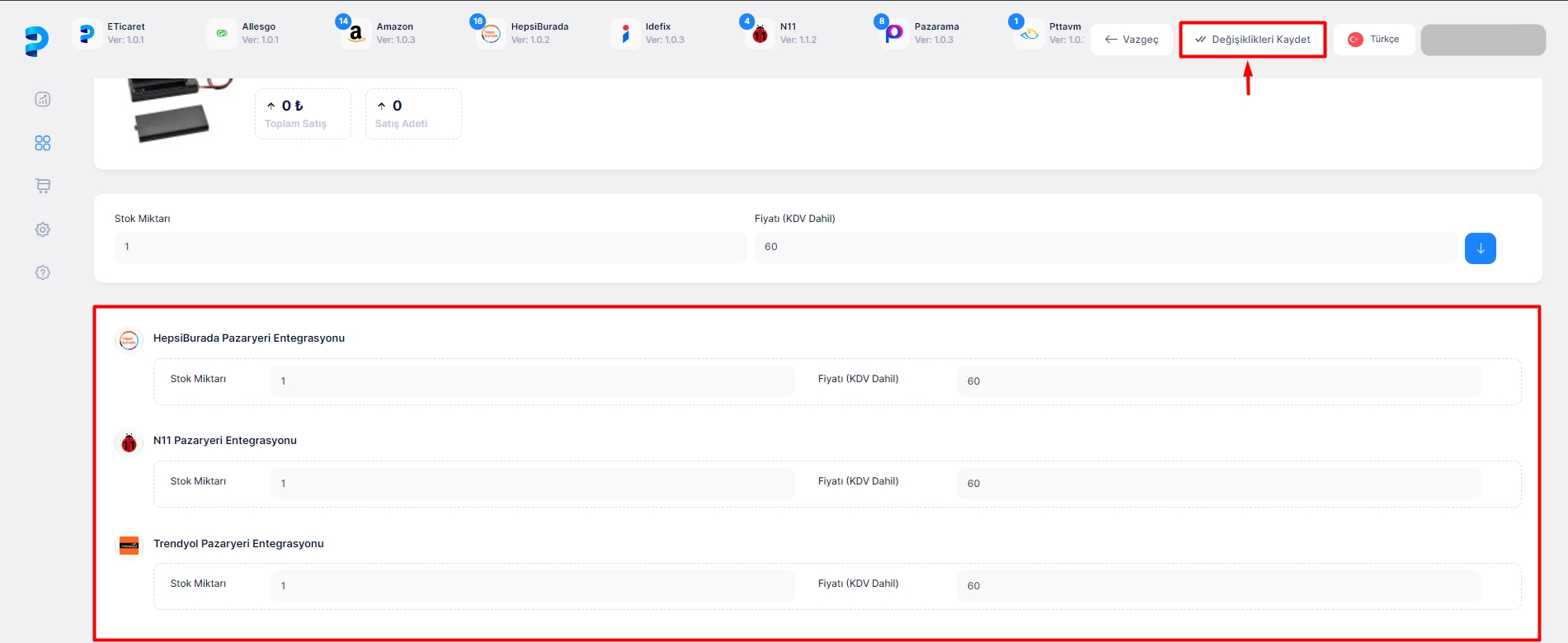Open the help question mark icon
The width and height of the screenshot is (1568, 643).
tap(43, 272)
